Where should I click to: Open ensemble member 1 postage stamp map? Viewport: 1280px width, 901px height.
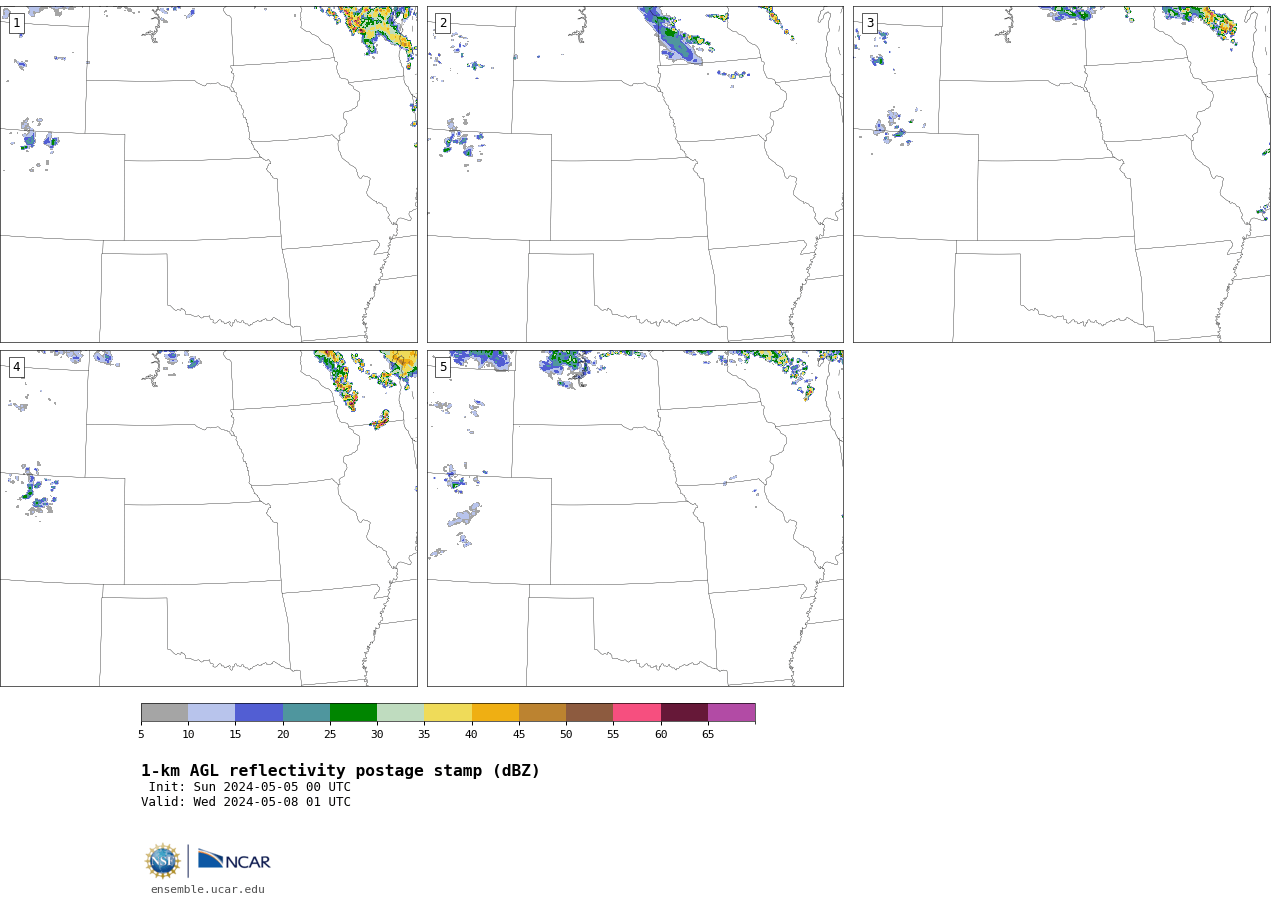208,174
